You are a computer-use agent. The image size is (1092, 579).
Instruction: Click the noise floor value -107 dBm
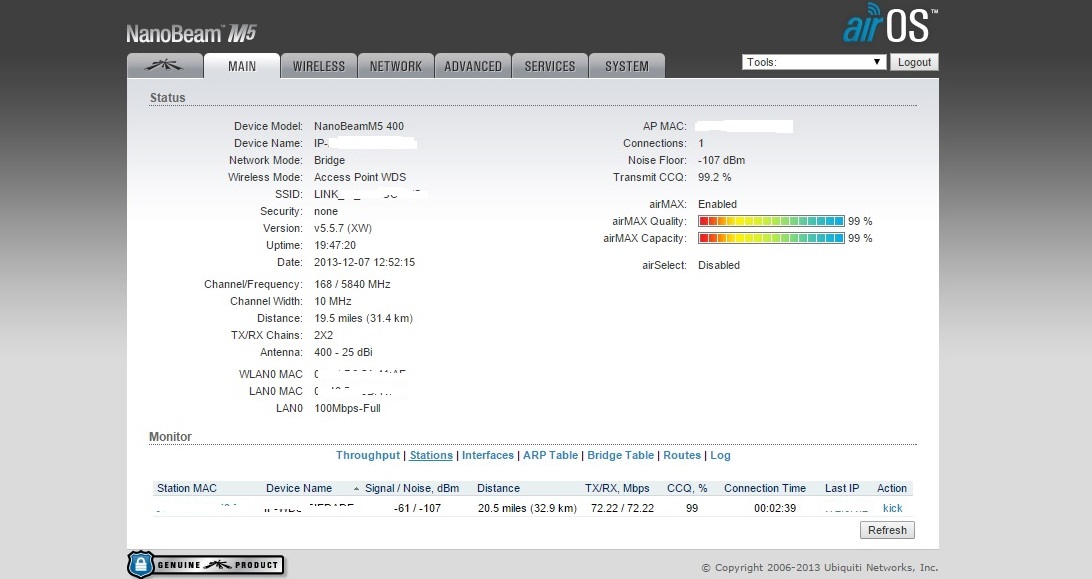(722, 160)
